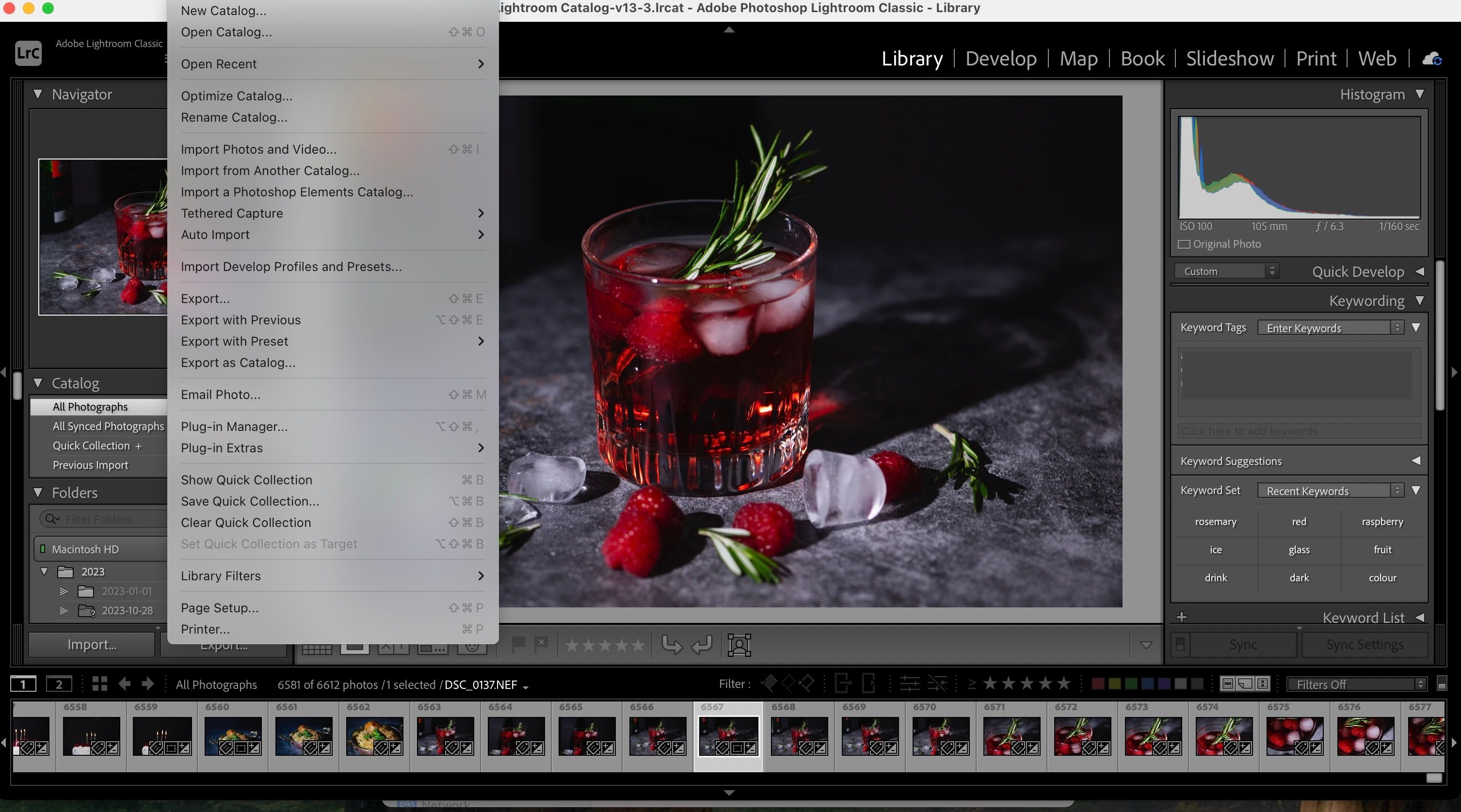Screen dimensions: 1461x812
Task: Open the Enter Keywords dropdown
Action: tap(1331, 328)
